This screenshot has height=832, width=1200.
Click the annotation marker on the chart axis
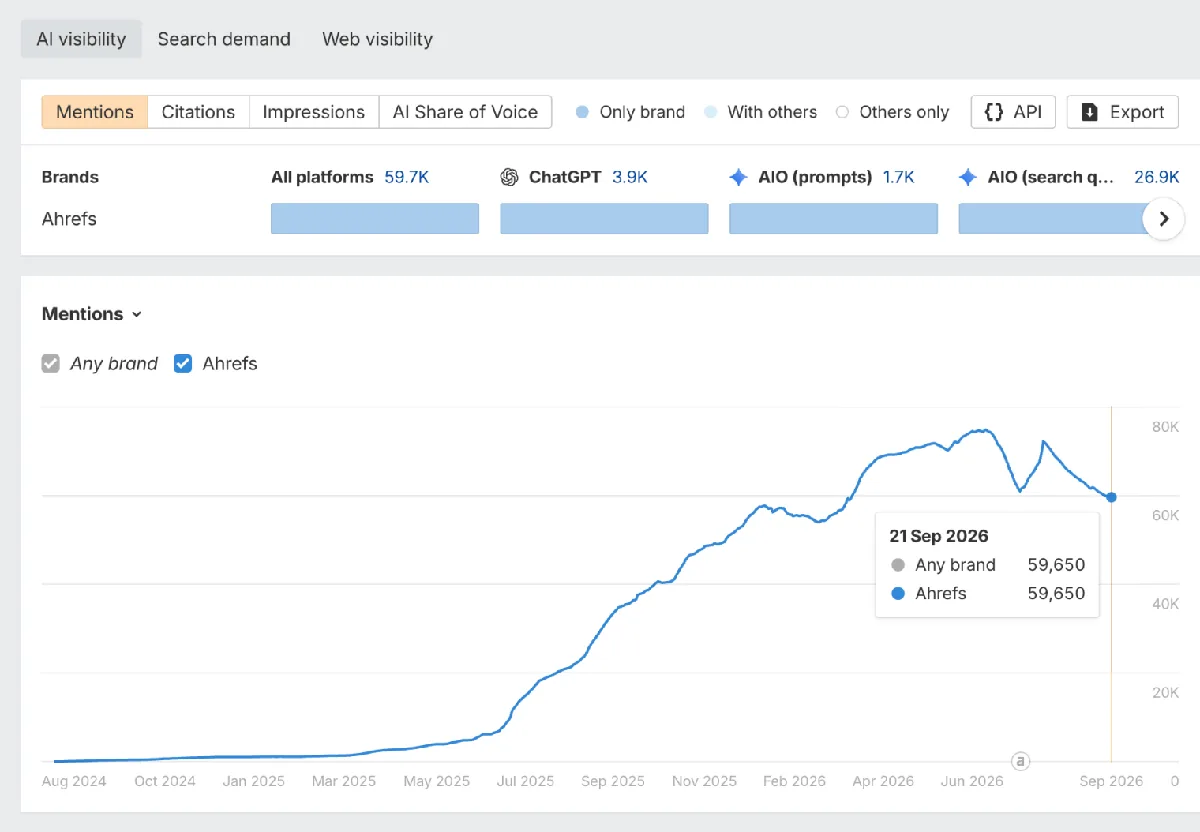[1021, 761]
